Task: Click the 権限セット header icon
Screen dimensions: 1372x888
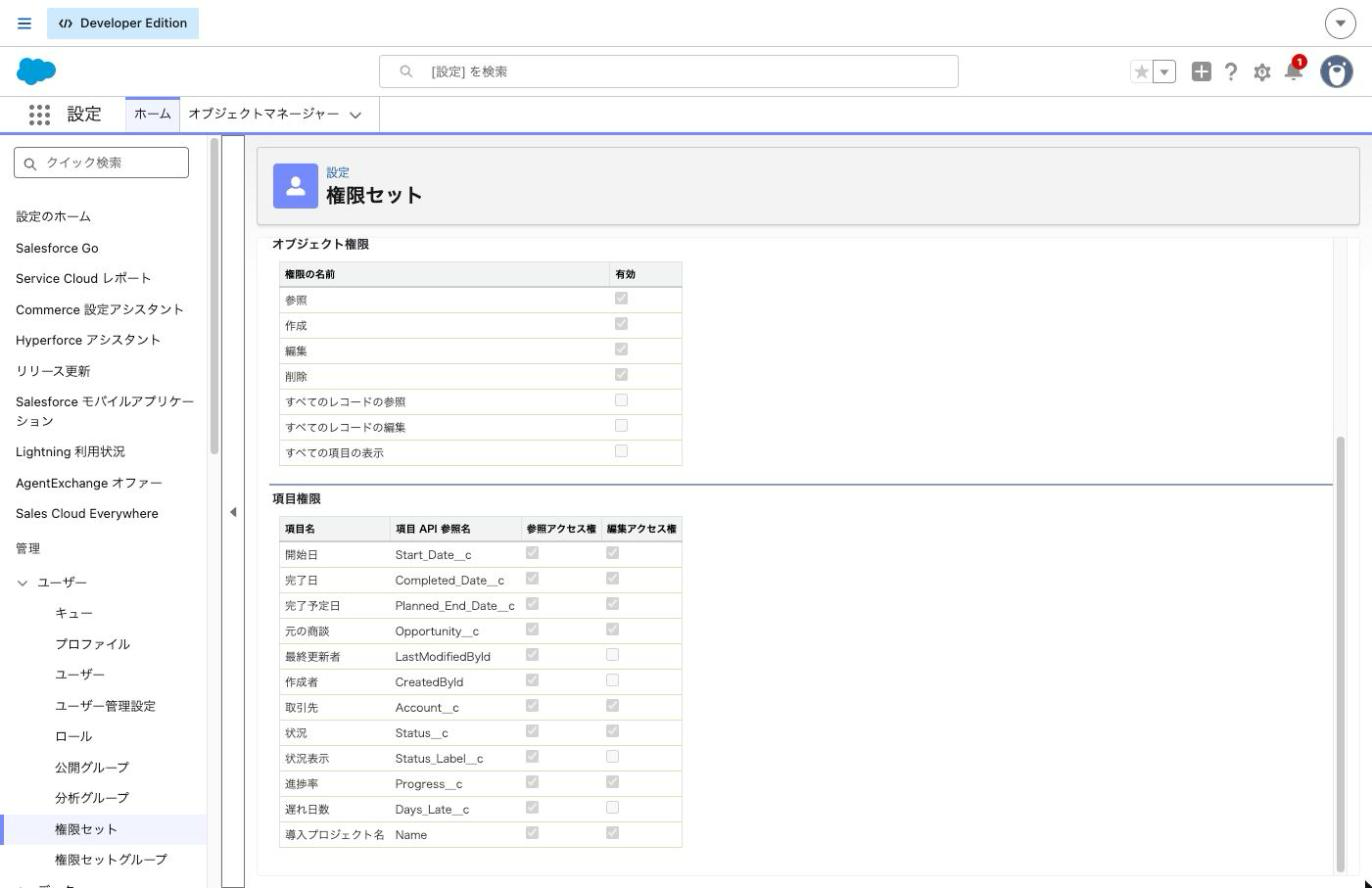Action: tap(295, 185)
